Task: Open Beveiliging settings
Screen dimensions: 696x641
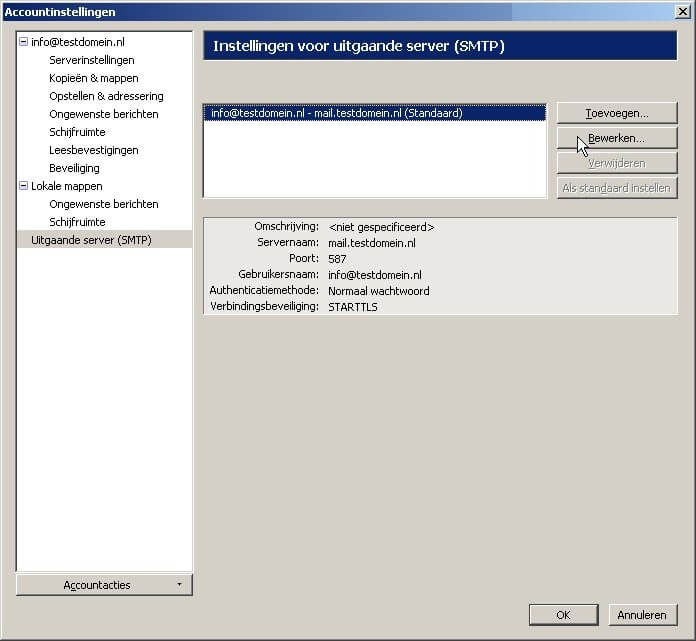Action: tap(74, 168)
